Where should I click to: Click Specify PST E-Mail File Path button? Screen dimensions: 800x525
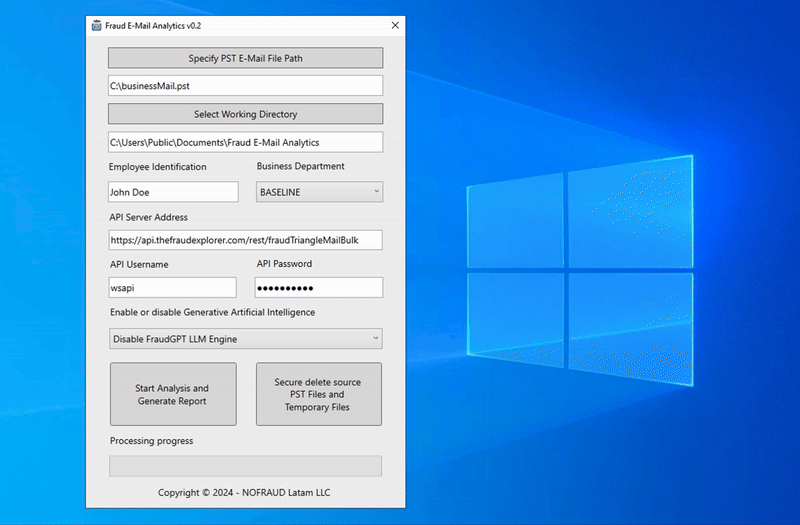tap(245, 58)
